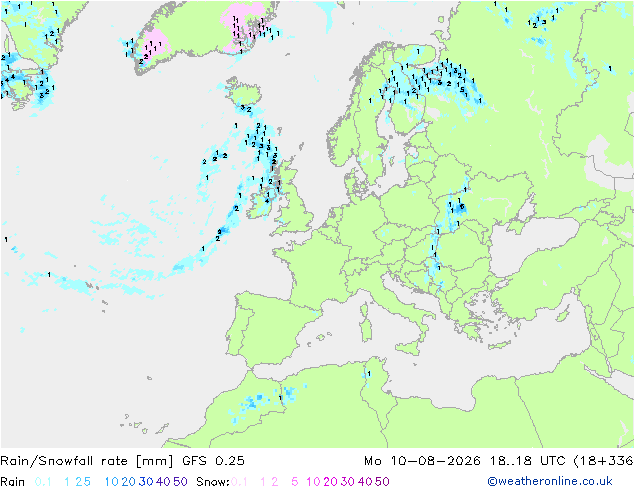Click the date 'Mo 10-08-2026'
The image size is (634, 490).
(422, 461)
